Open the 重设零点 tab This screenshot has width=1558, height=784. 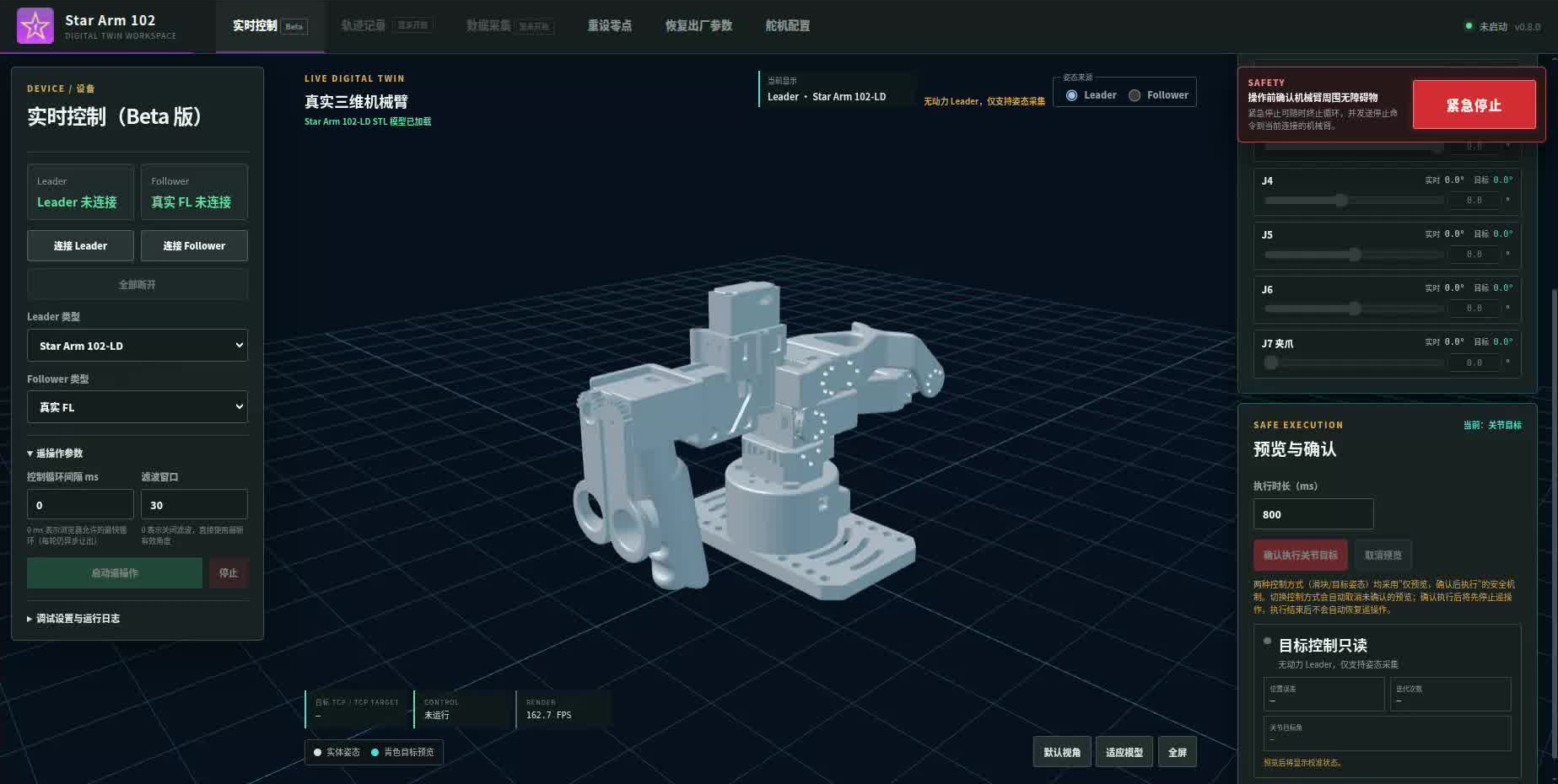[x=610, y=26]
